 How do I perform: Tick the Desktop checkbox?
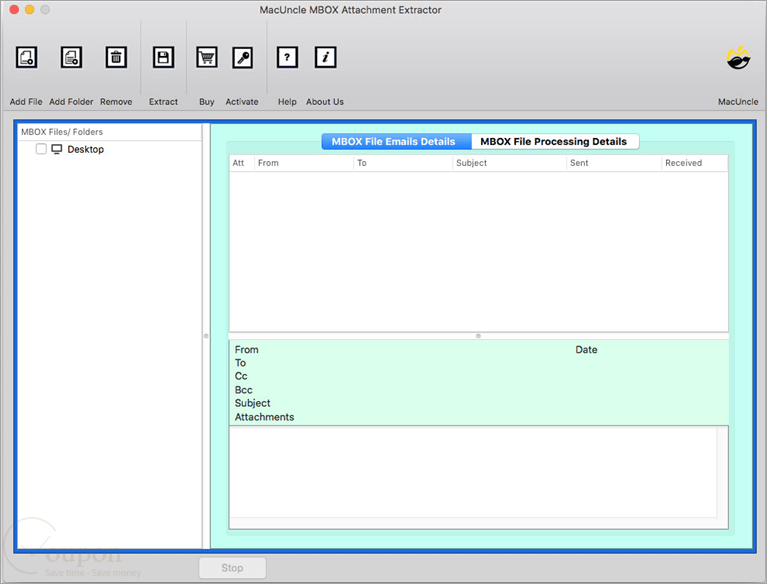pyautogui.click(x=41, y=149)
